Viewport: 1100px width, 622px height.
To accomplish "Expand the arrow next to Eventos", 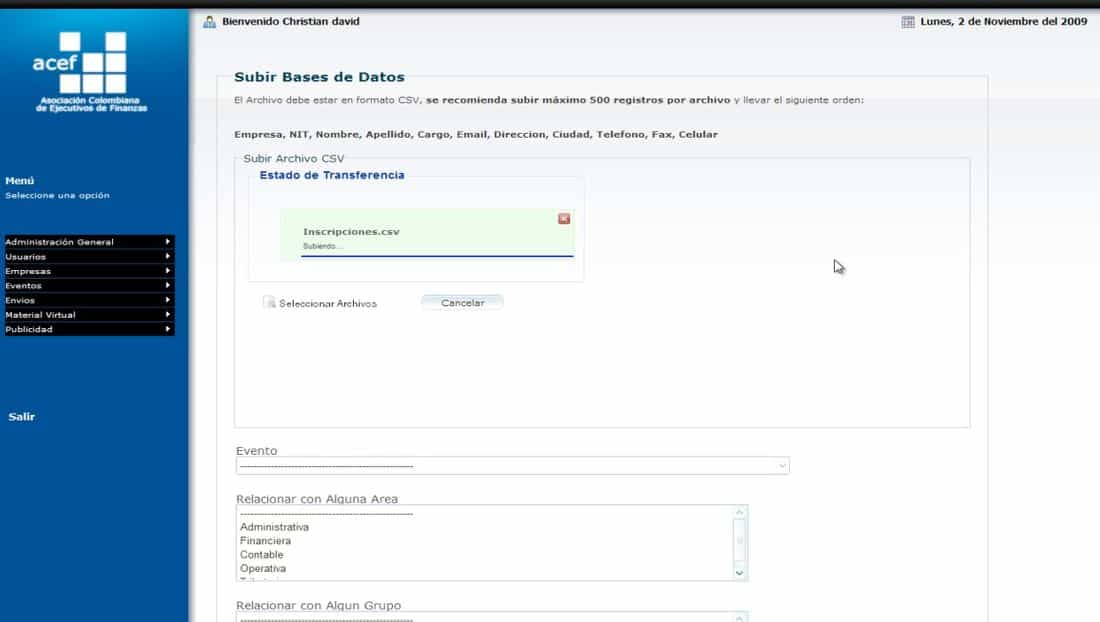I will (168, 285).
